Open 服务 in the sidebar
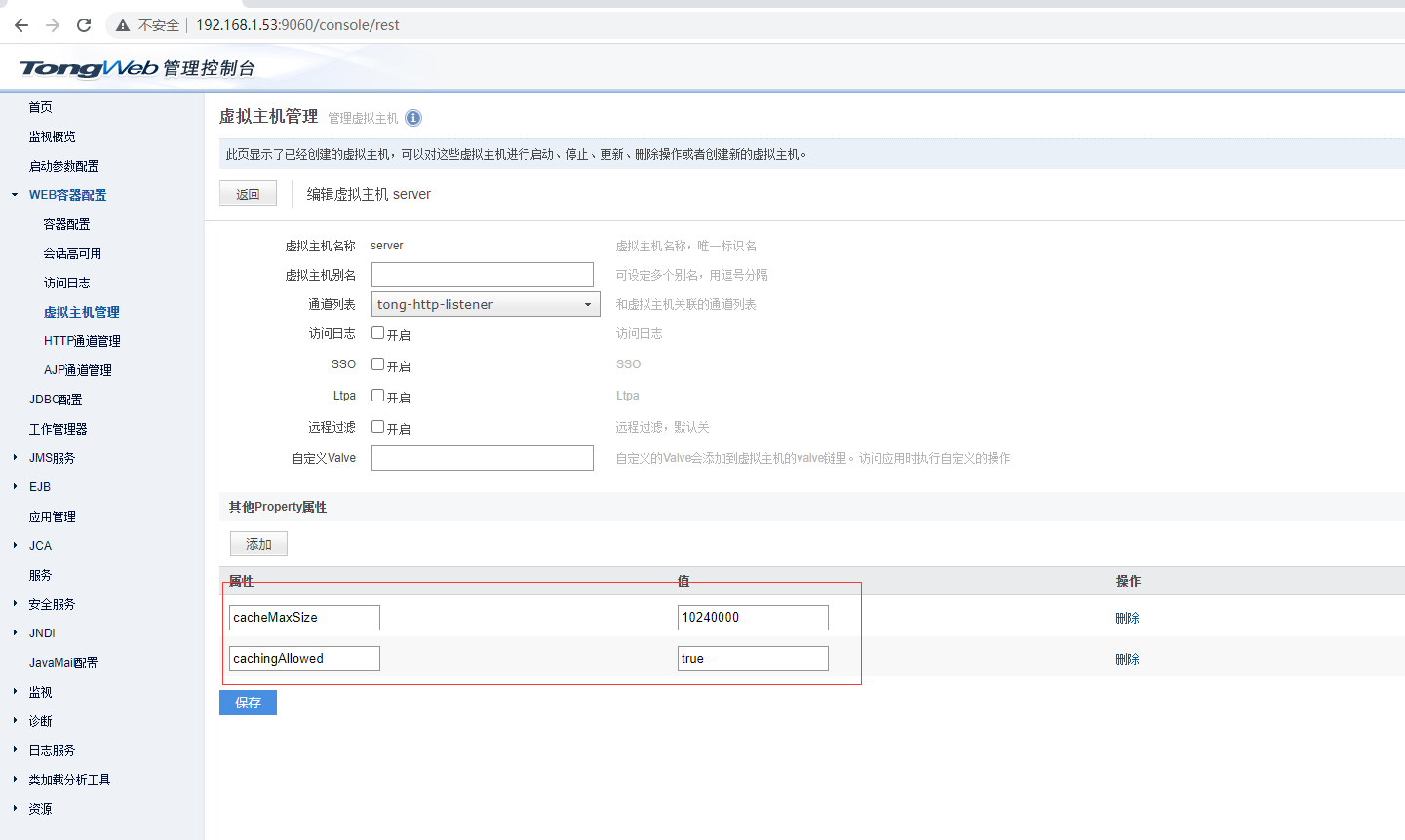 tap(40, 575)
